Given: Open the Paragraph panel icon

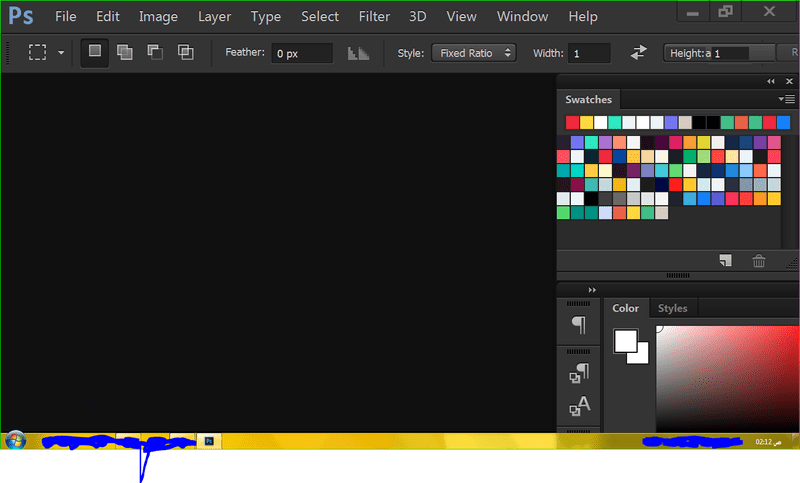Looking at the screenshot, I should 579,324.
